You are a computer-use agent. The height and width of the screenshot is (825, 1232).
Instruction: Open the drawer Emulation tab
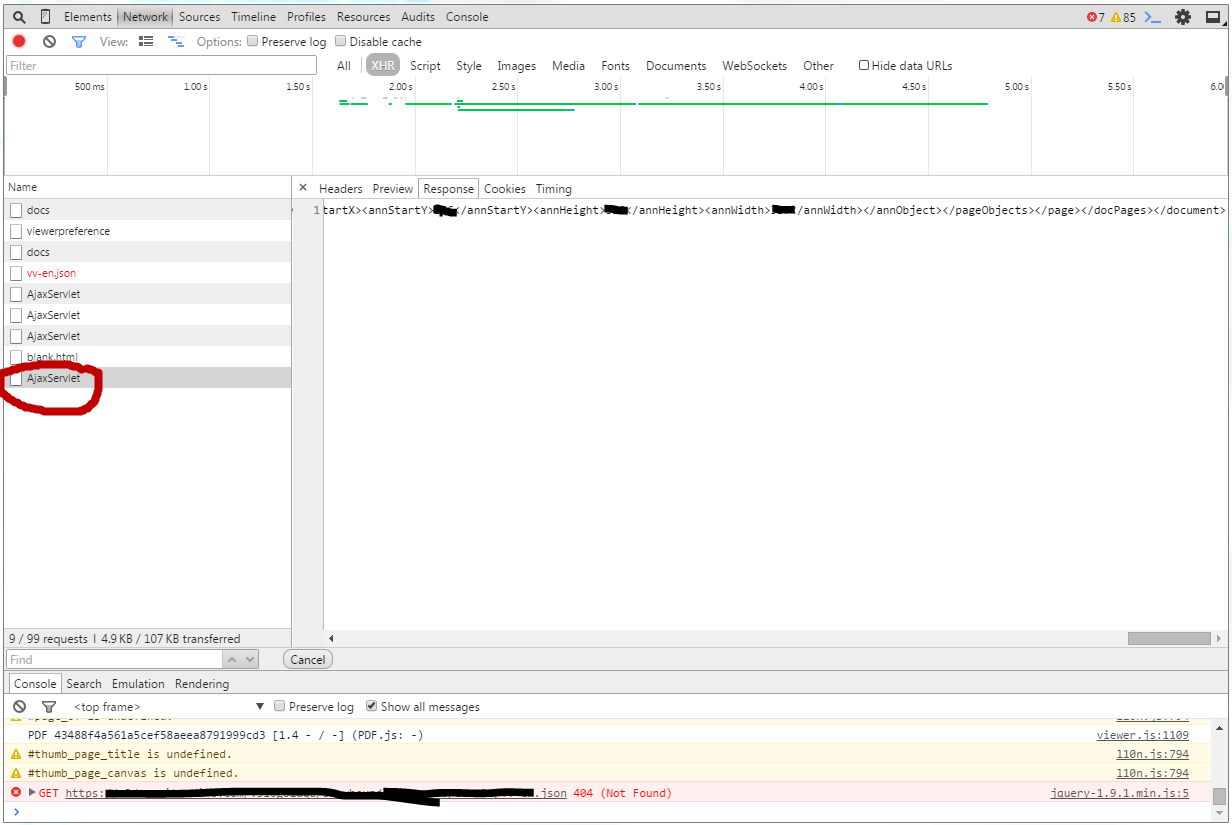pos(138,684)
